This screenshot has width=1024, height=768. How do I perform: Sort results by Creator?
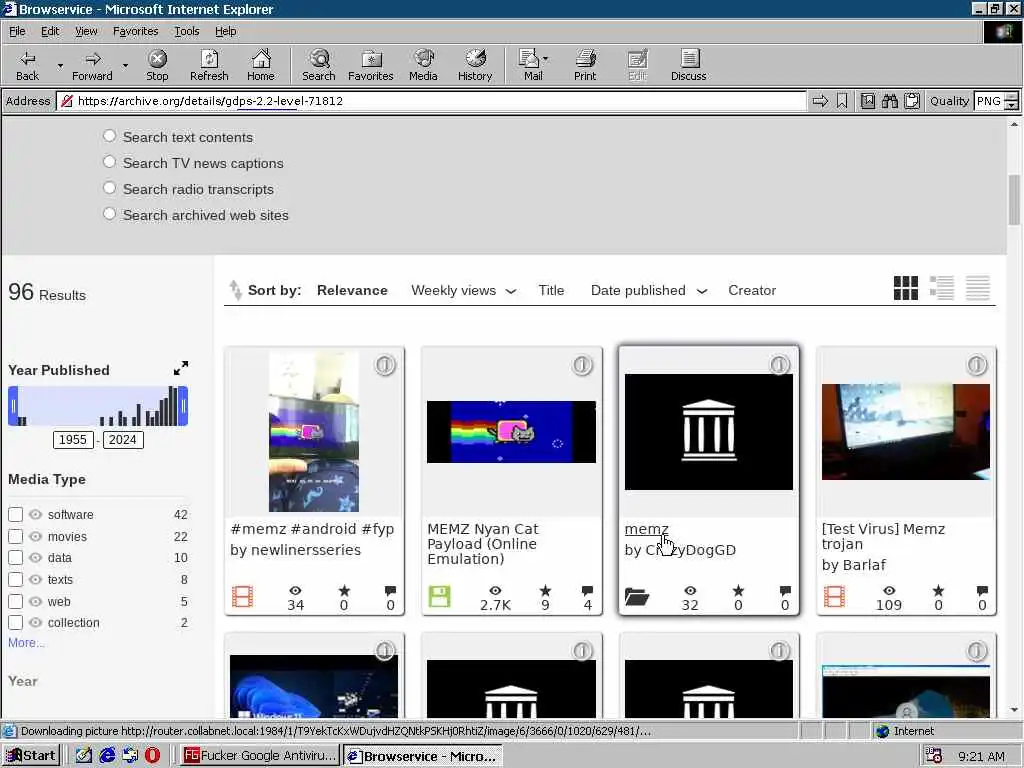(x=752, y=291)
